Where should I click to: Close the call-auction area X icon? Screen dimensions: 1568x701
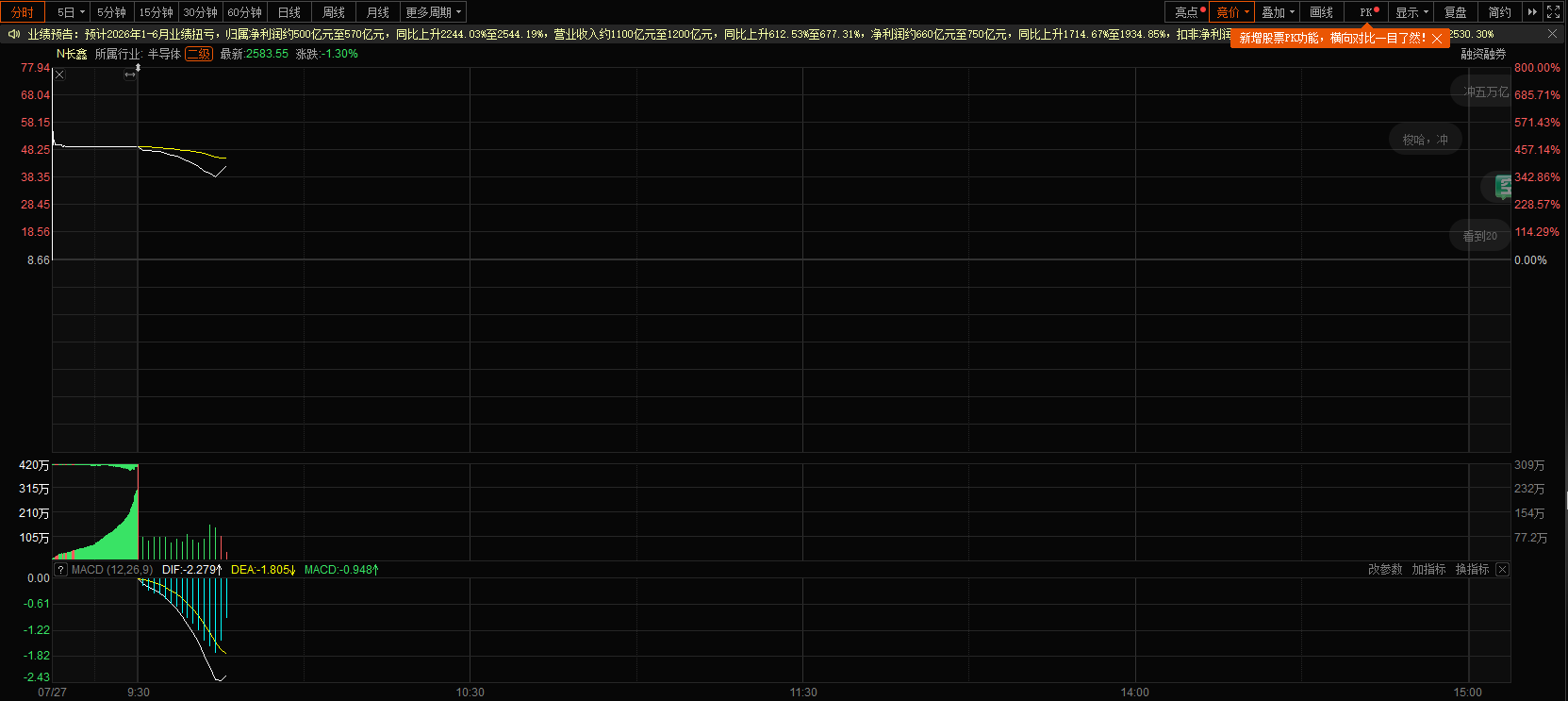pos(59,75)
